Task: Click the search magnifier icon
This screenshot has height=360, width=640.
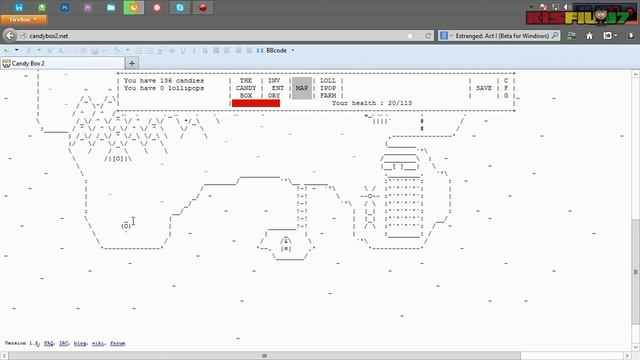Action: pyautogui.click(x=555, y=36)
